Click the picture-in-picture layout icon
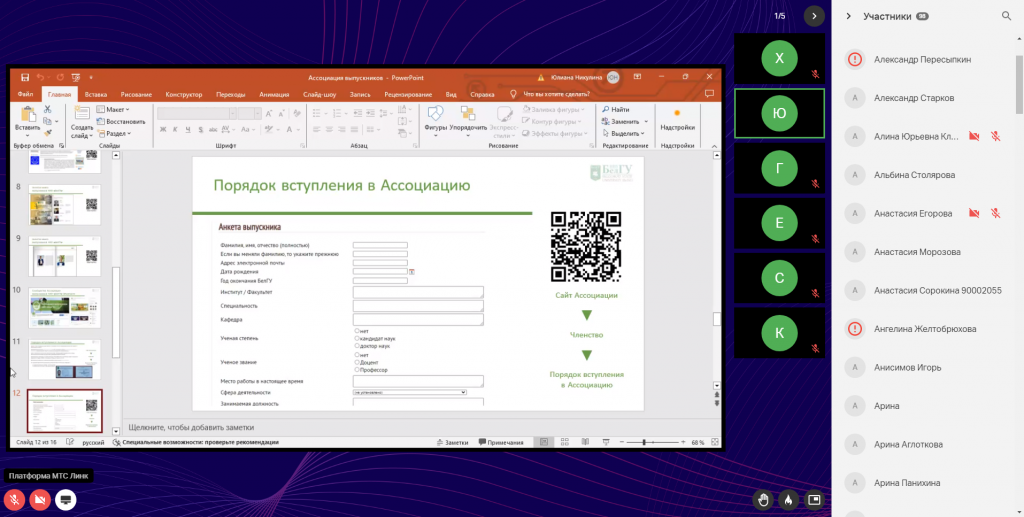This screenshot has width=1024, height=517. click(814, 500)
